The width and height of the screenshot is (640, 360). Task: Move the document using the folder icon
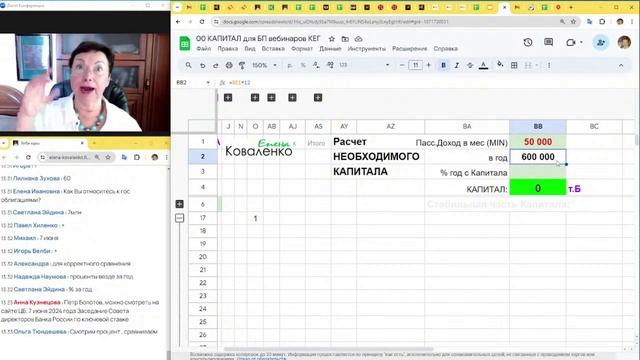pyautogui.click(x=345, y=39)
